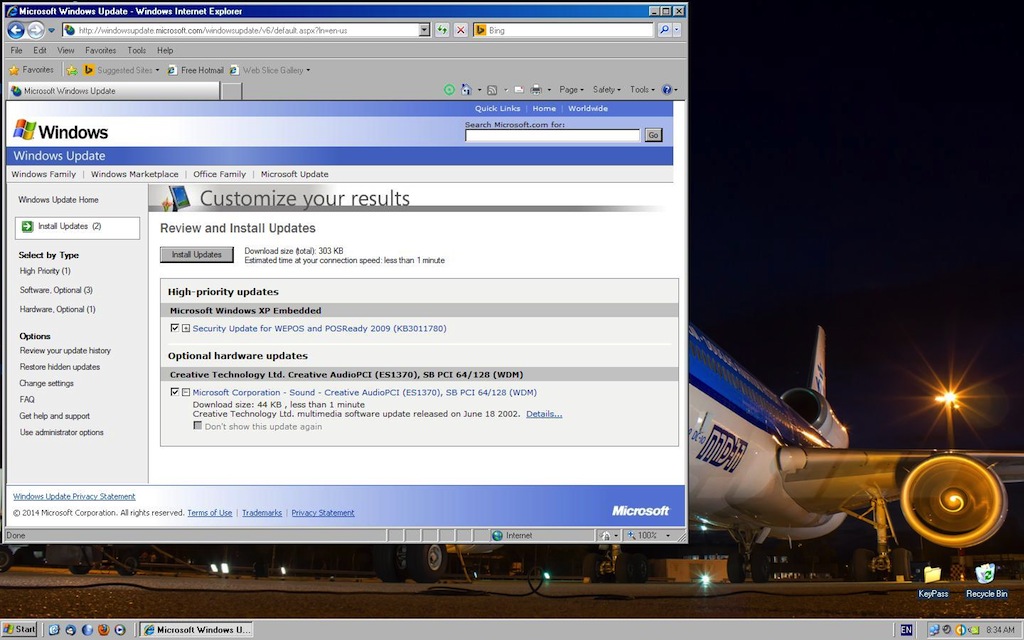The width and height of the screenshot is (1024, 640).
Task: Click the Office Family navigation link
Action: coord(219,174)
